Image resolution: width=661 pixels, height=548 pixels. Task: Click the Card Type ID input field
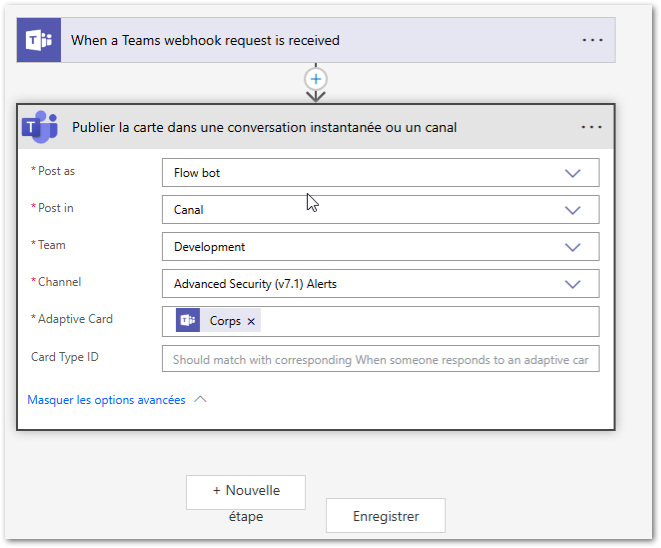[x=380, y=359]
